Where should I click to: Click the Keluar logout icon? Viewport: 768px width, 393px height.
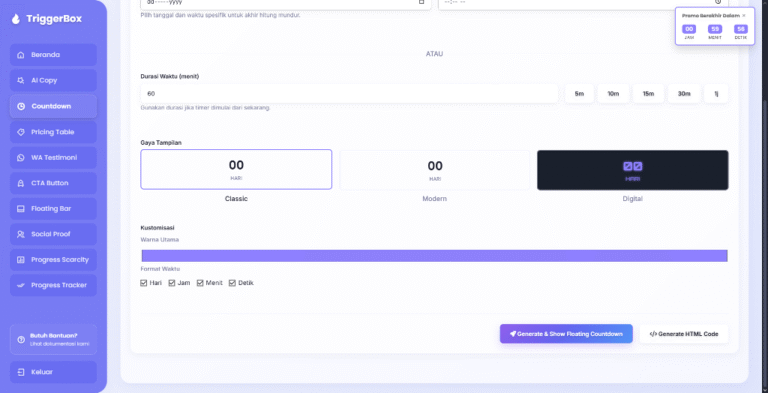point(21,372)
